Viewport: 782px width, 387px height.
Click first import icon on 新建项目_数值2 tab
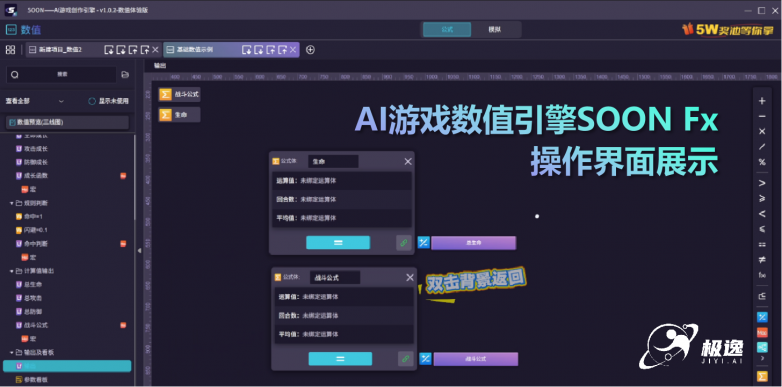point(109,49)
